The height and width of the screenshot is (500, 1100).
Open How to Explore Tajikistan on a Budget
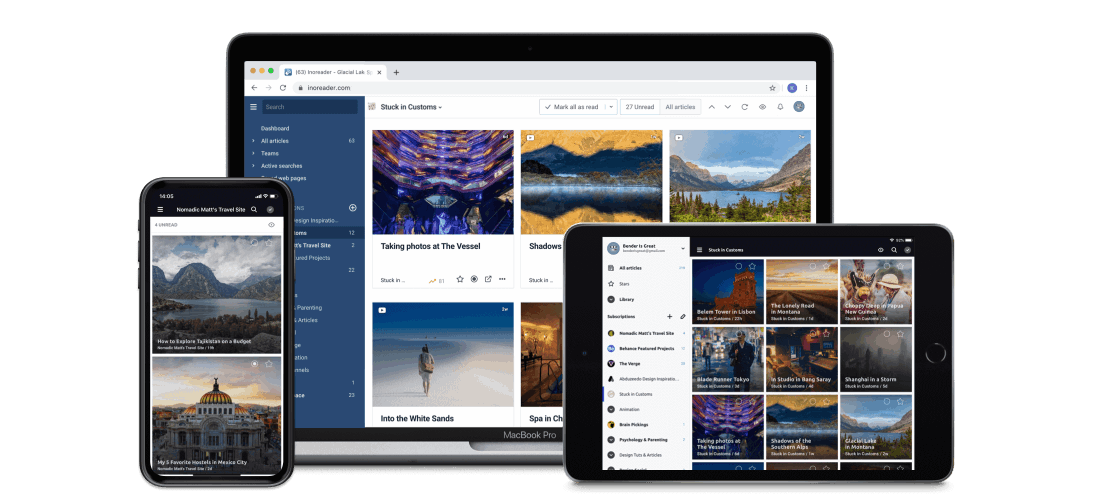coord(204,342)
